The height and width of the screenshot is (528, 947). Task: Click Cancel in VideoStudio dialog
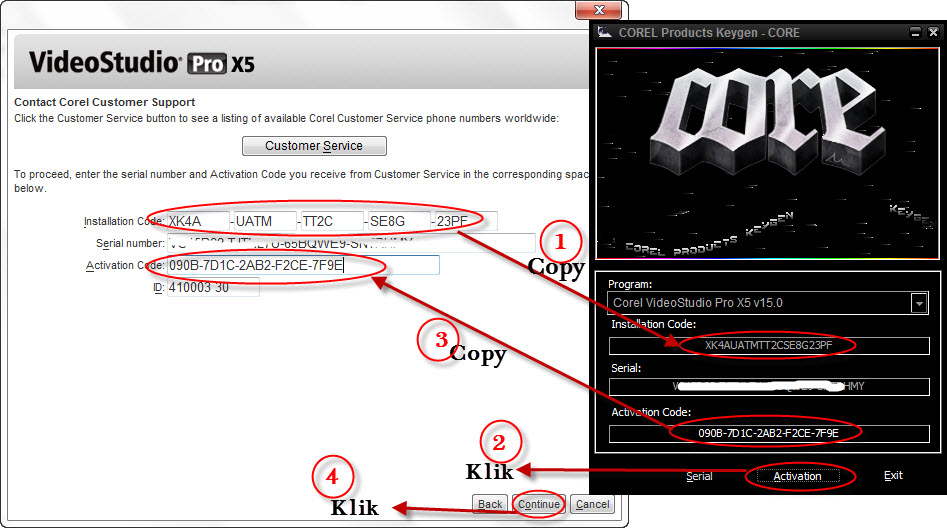(x=592, y=504)
